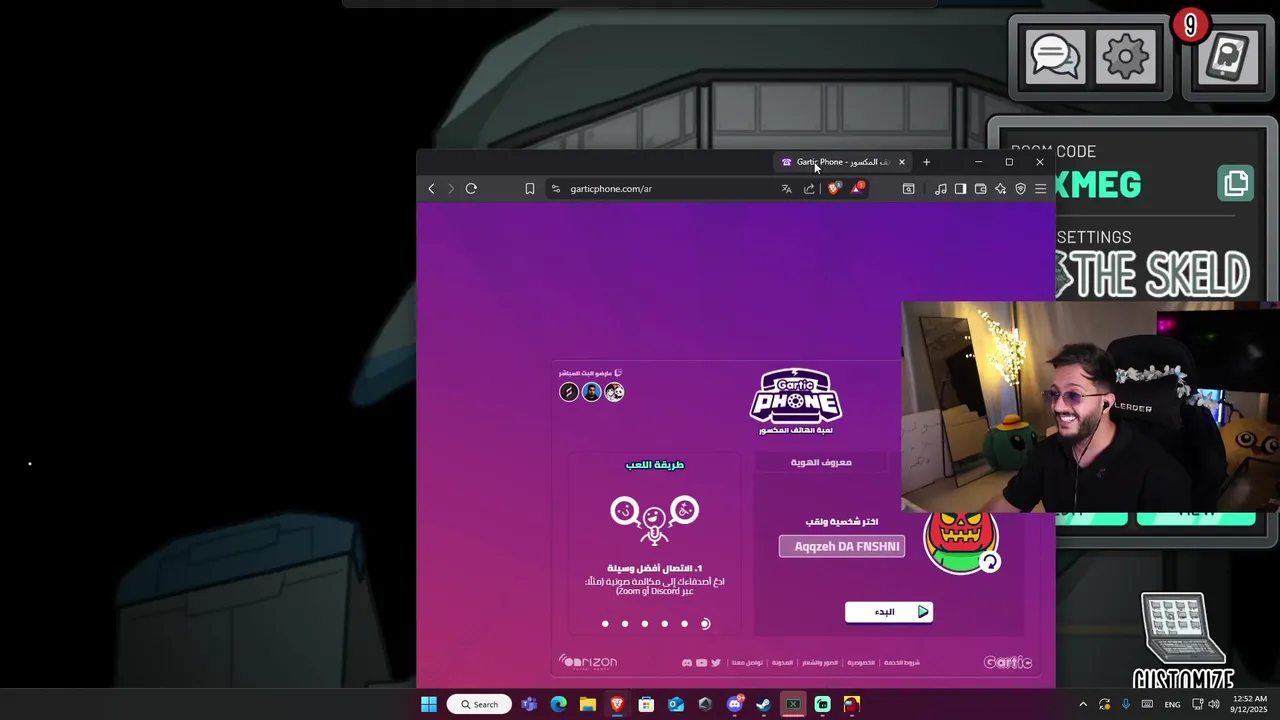Open the YouTube footer link

point(701,663)
